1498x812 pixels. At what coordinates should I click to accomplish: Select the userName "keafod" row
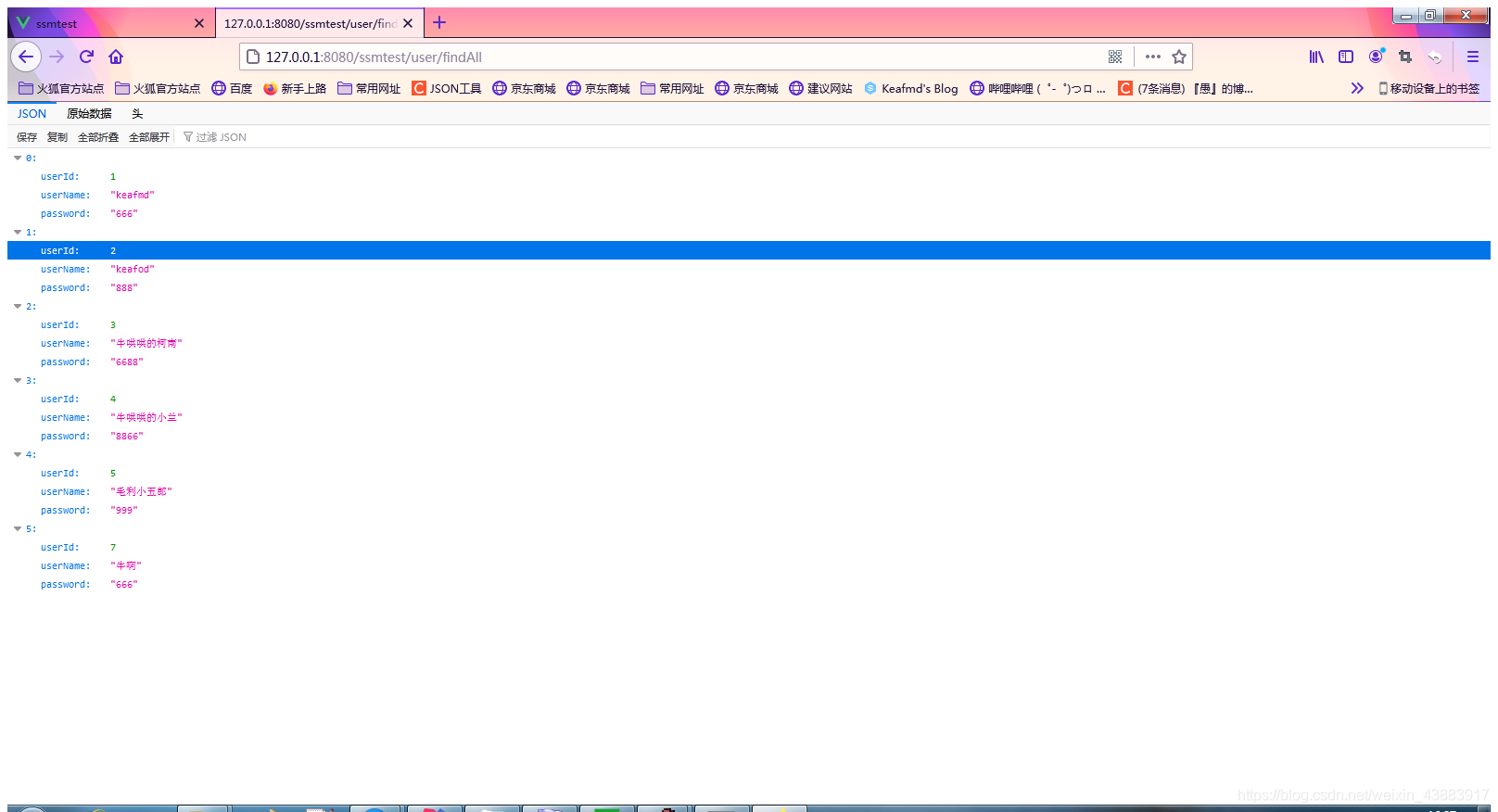click(x=749, y=269)
